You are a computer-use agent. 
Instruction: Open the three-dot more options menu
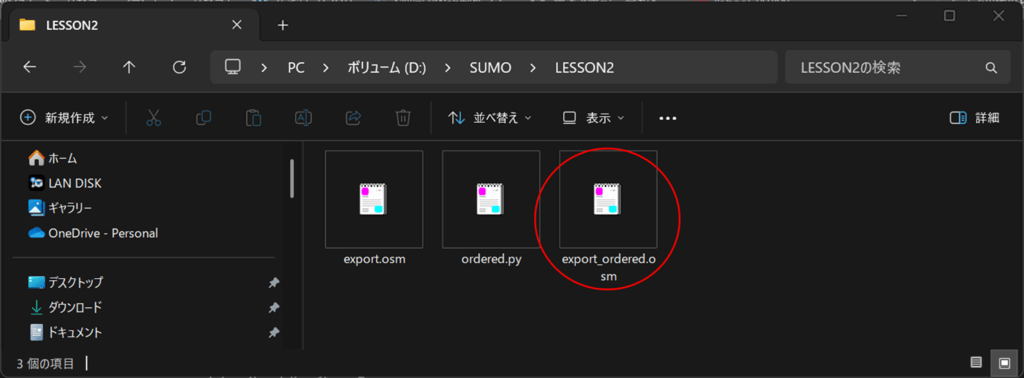(x=667, y=118)
